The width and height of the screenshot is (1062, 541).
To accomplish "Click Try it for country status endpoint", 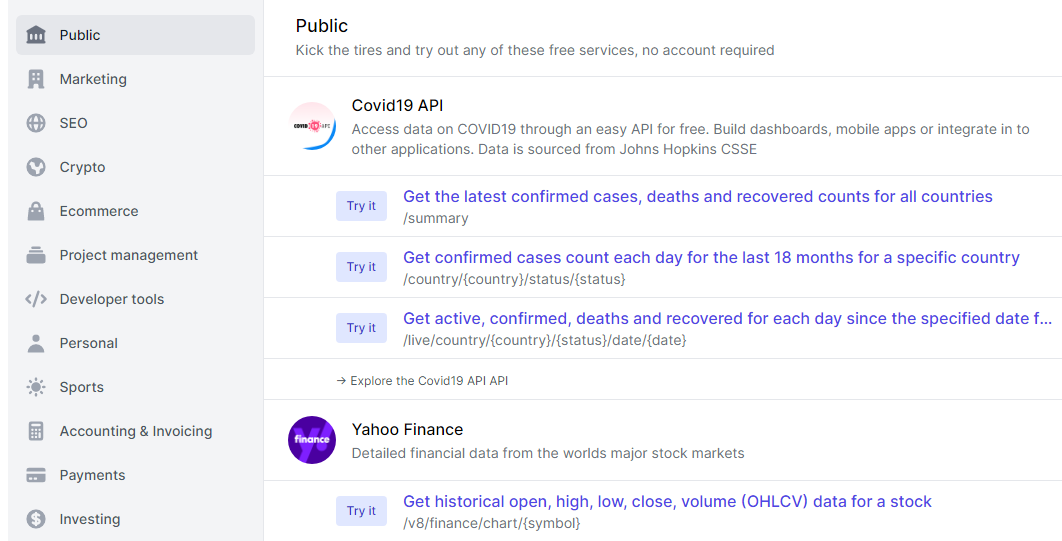I will coord(361,267).
